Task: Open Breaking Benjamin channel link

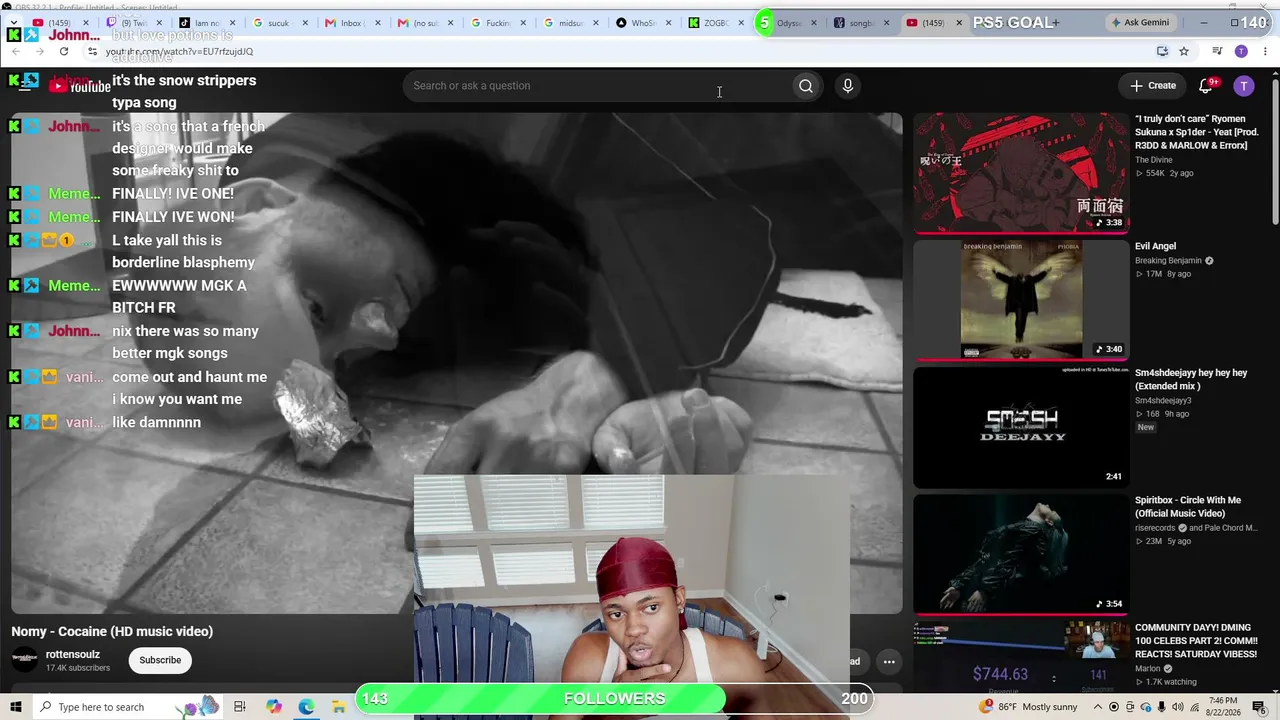Action: pyautogui.click(x=1168, y=261)
